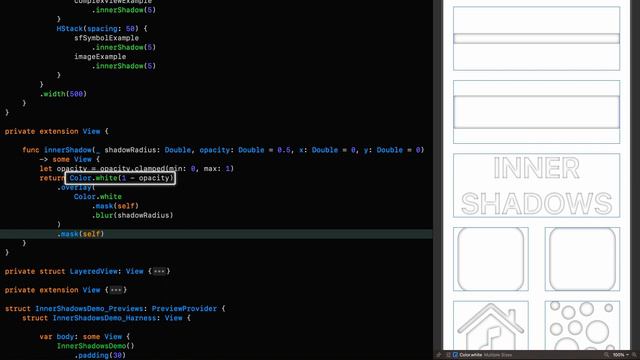Click 'var body: some View' line
The height and width of the screenshot is (360, 640).
[x=84, y=337]
